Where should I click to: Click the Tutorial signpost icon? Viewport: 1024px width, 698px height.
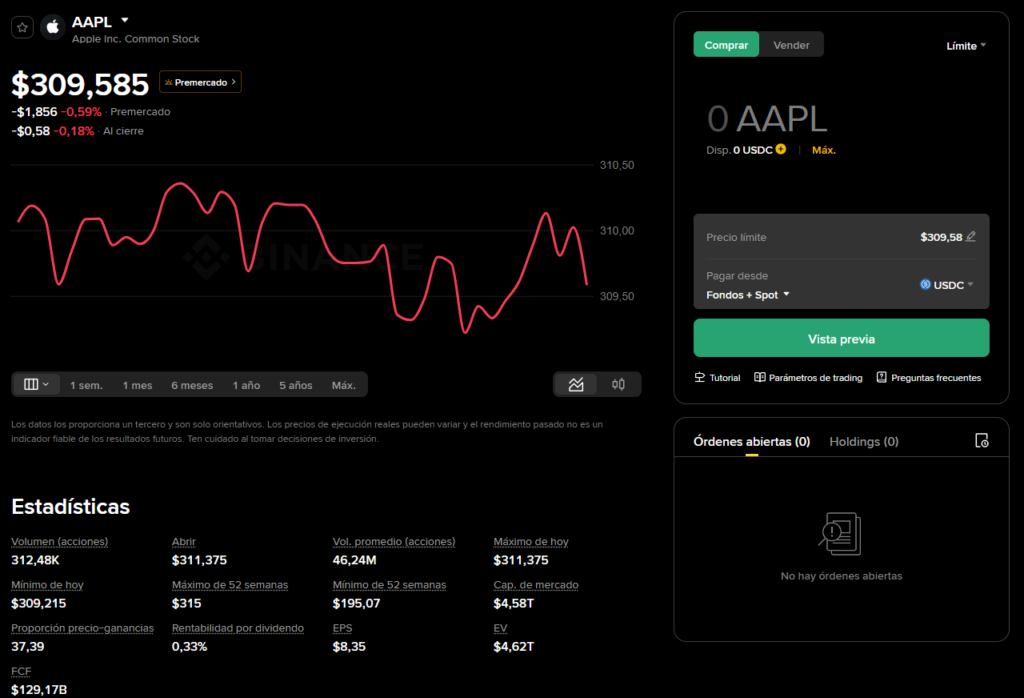[x=699, y=377]
